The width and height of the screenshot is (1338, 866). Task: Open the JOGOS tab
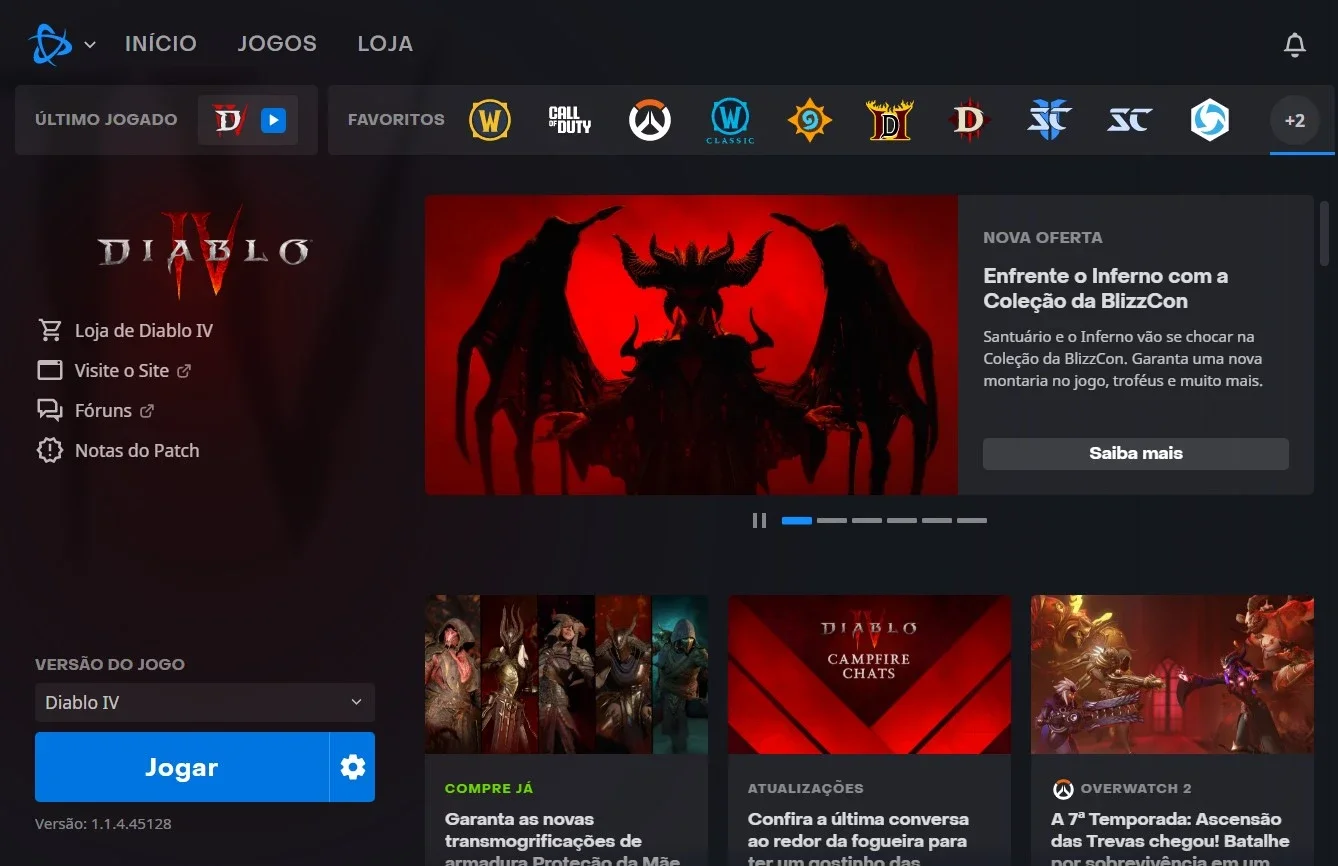pyautogui.click(x=277, y=44)
